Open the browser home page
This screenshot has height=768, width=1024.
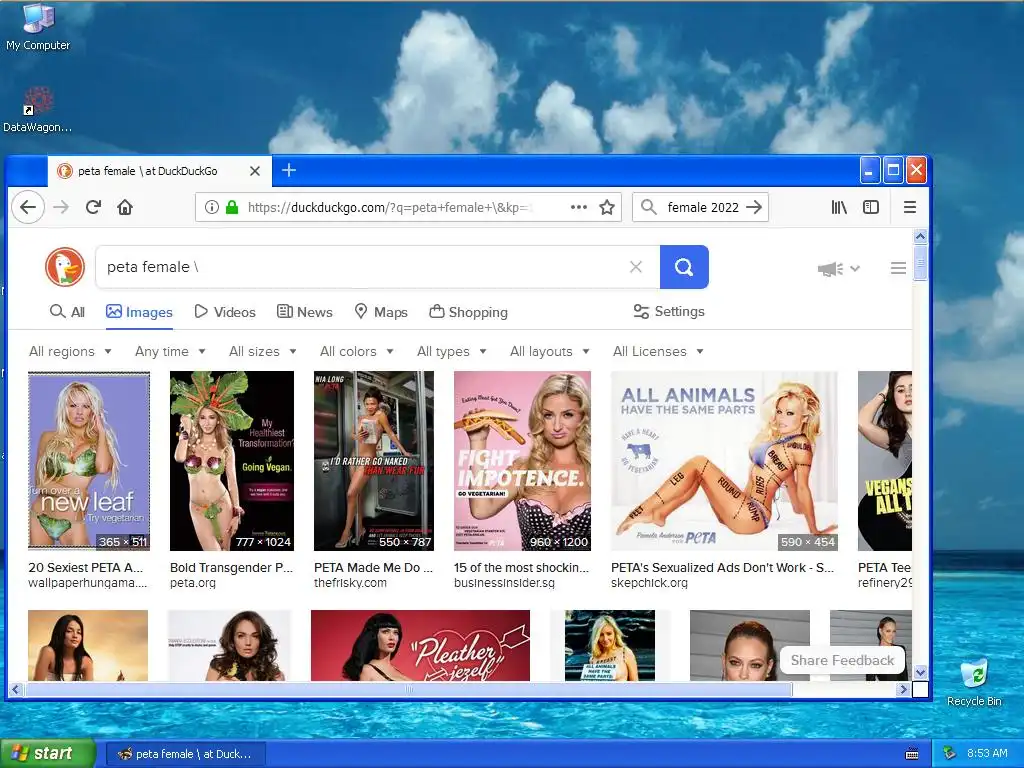(125, 208)
